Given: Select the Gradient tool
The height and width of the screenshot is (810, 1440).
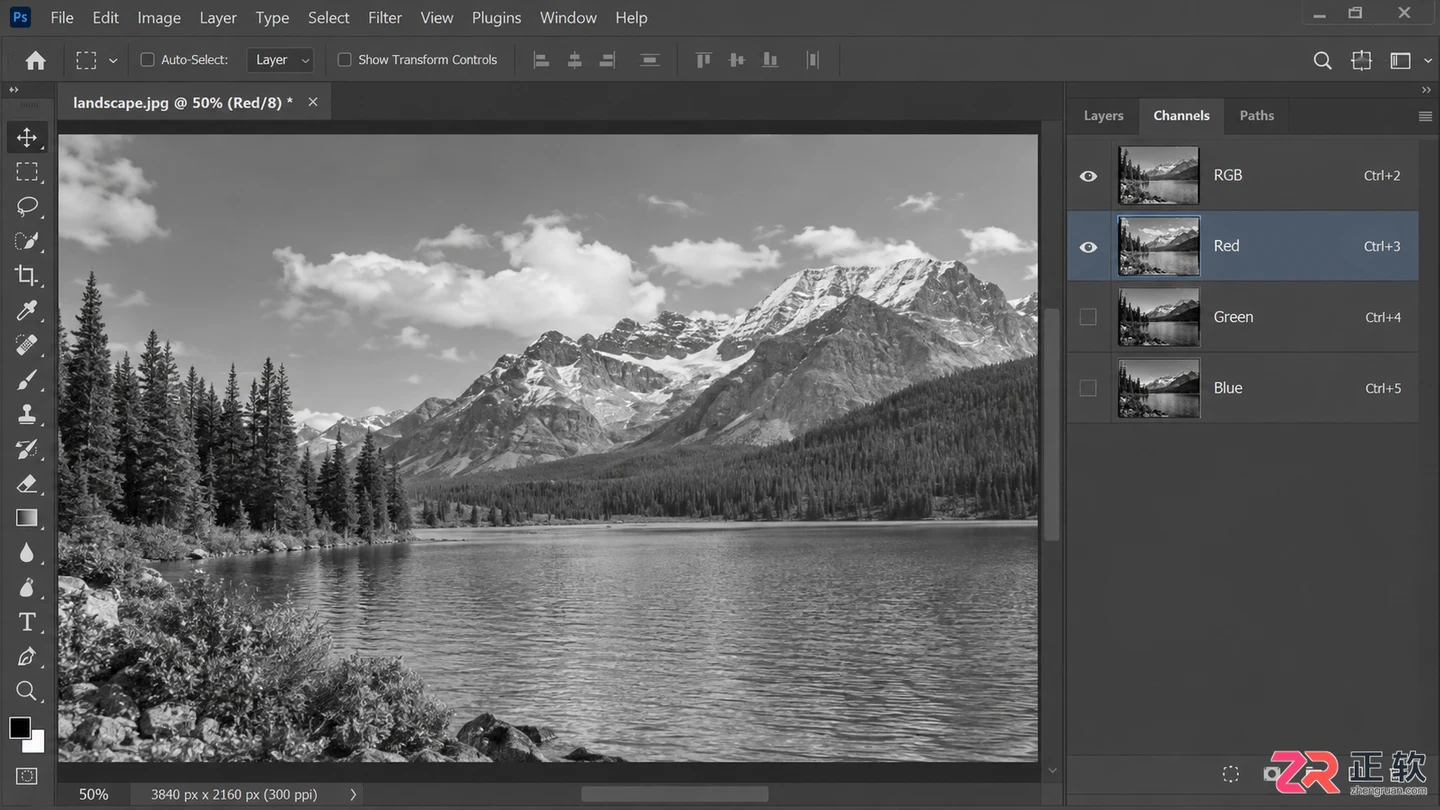Looking at the screenshot, I should (x=27, y=517).
